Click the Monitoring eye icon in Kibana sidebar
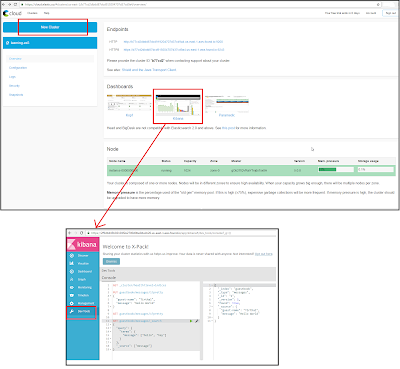The width and height of the screenshot is (400, 369). coord(71,287)
